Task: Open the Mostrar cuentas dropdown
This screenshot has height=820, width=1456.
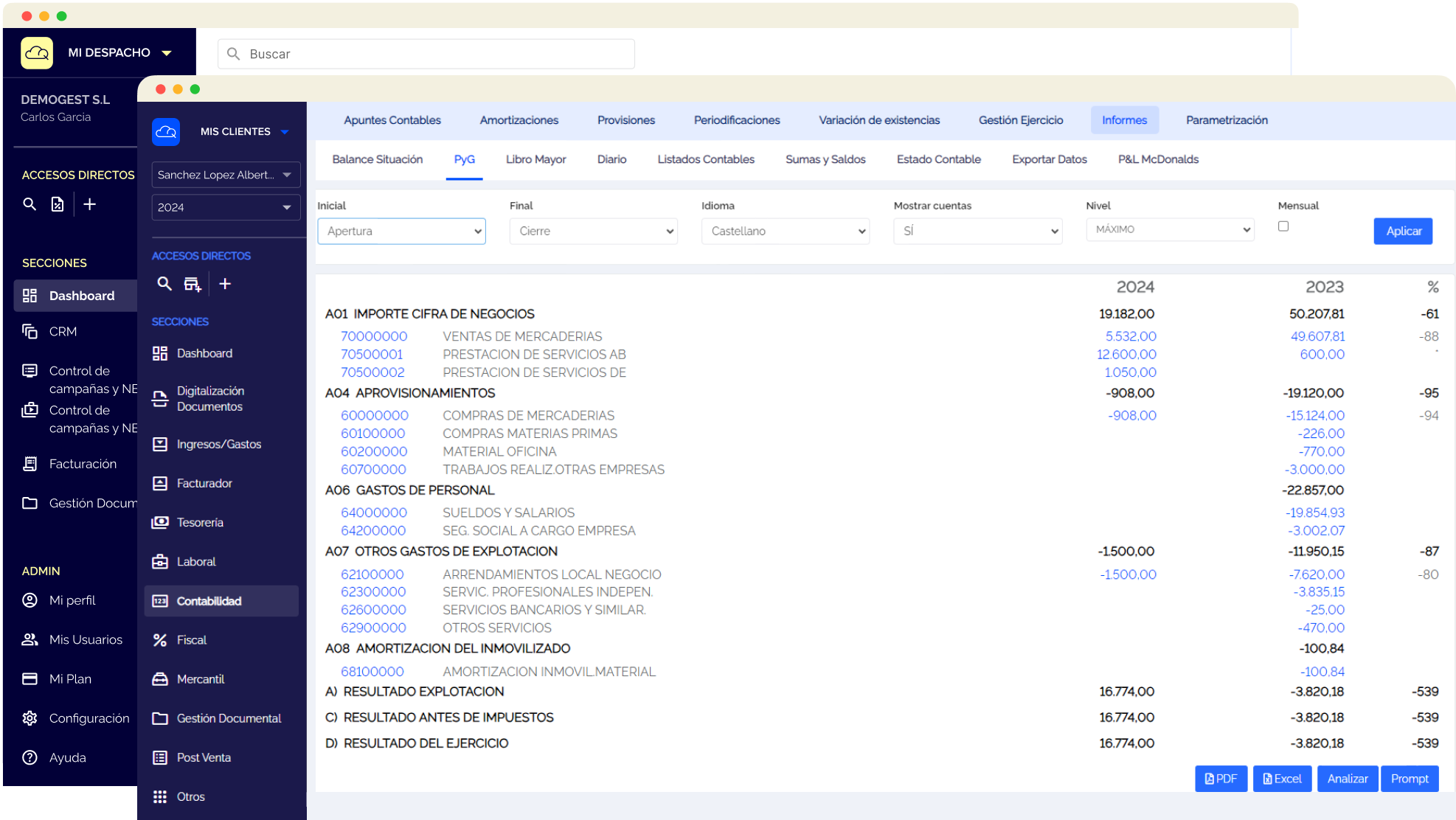Action: (978, 231)
